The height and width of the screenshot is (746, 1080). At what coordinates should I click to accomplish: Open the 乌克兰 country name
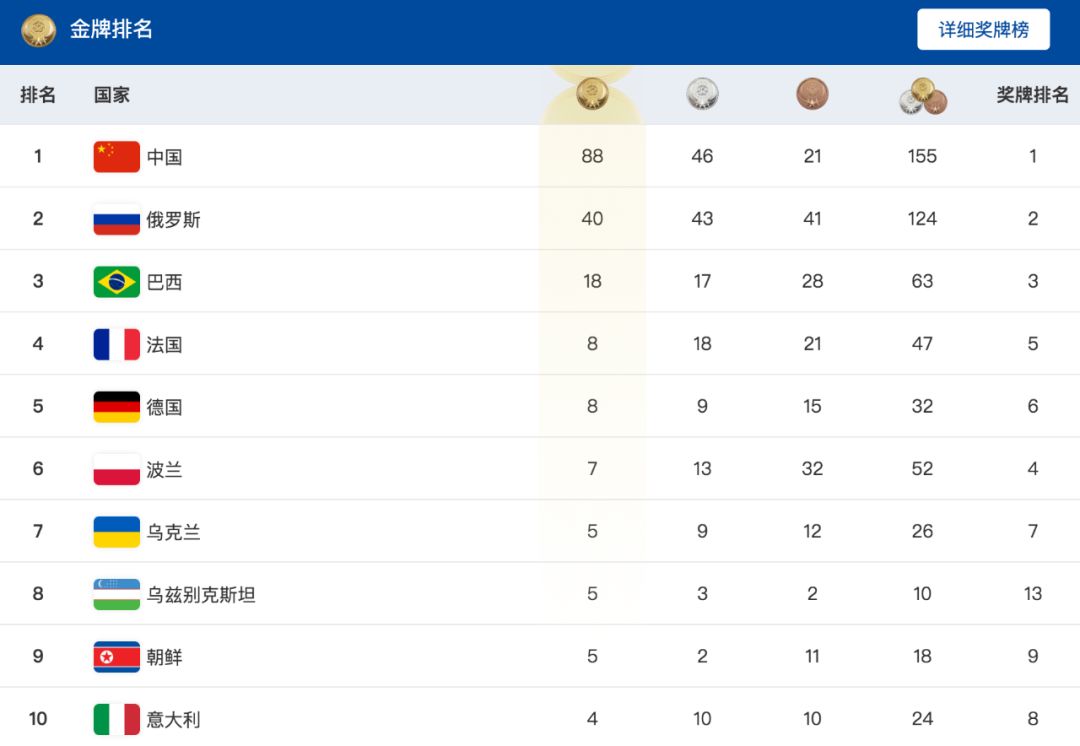point(174,532)
